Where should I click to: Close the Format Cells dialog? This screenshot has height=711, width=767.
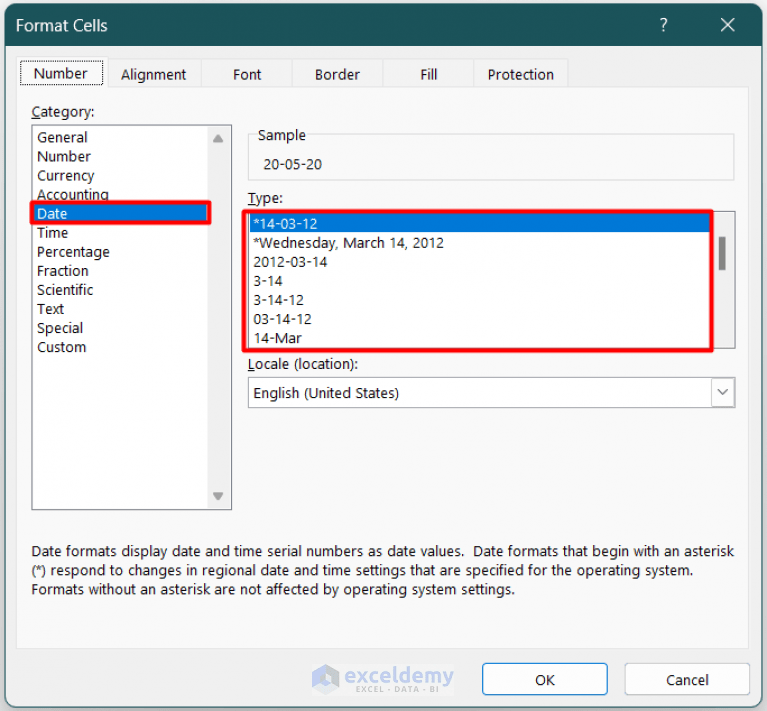(x=727, y=25)
